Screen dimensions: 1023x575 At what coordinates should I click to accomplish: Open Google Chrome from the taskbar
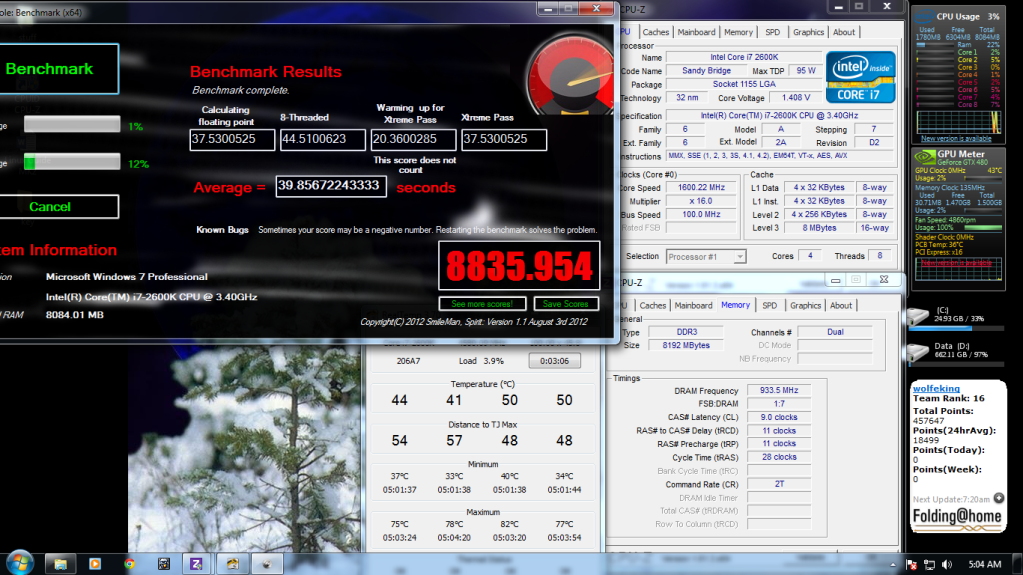129,564
